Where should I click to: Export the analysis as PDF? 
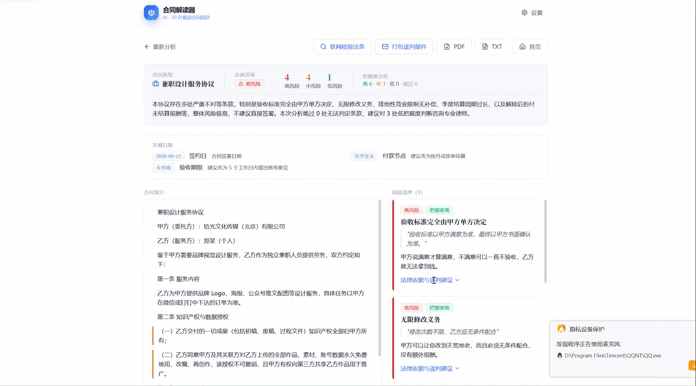(454, 47)
